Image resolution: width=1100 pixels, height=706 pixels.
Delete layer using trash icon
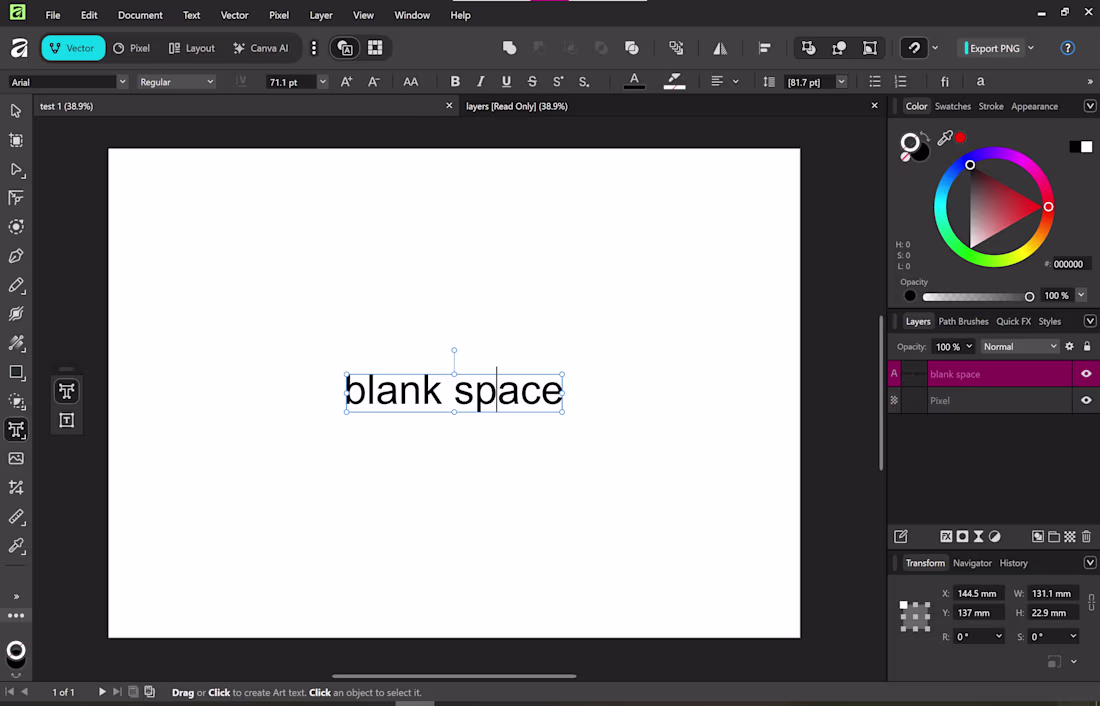pyautogui.click(x=1086, y=537)
